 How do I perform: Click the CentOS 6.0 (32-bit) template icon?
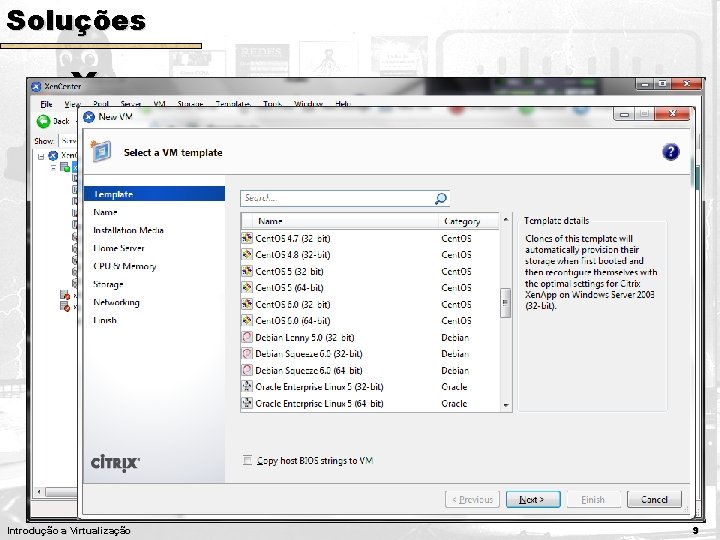[247, 304]
